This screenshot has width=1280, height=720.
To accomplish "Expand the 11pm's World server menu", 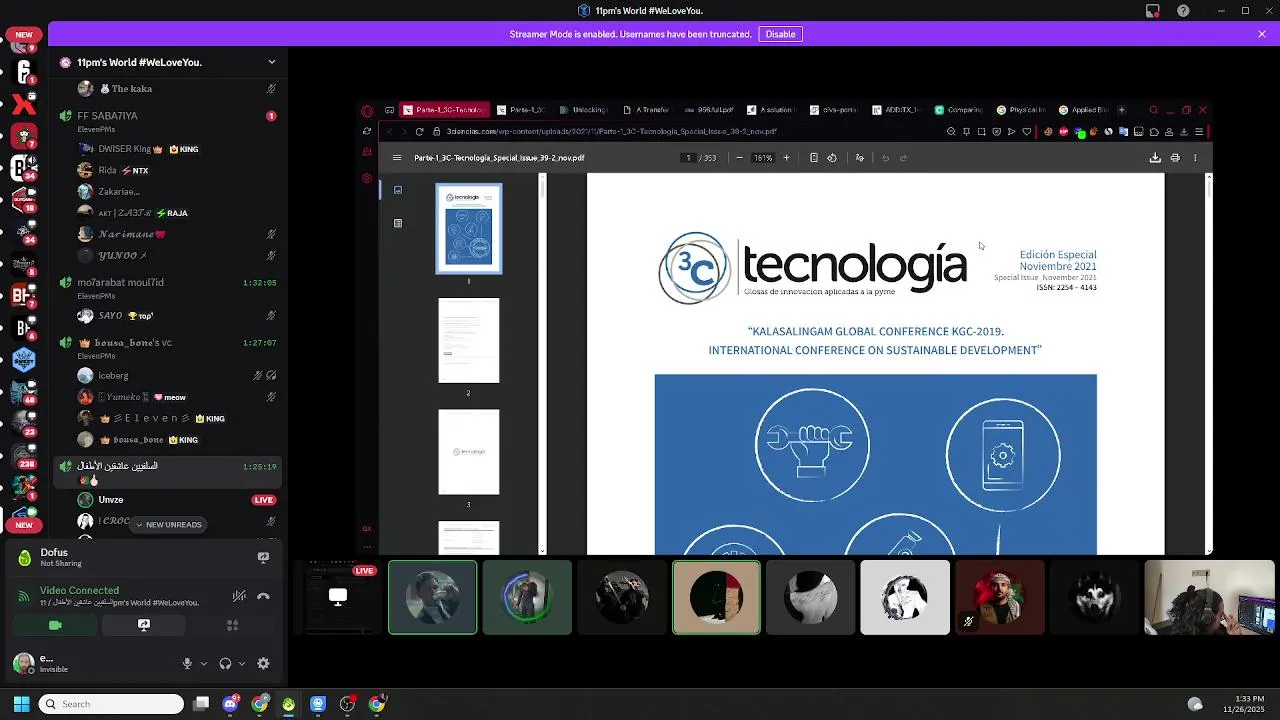I will pyautogui.click(x=271, y=62).
